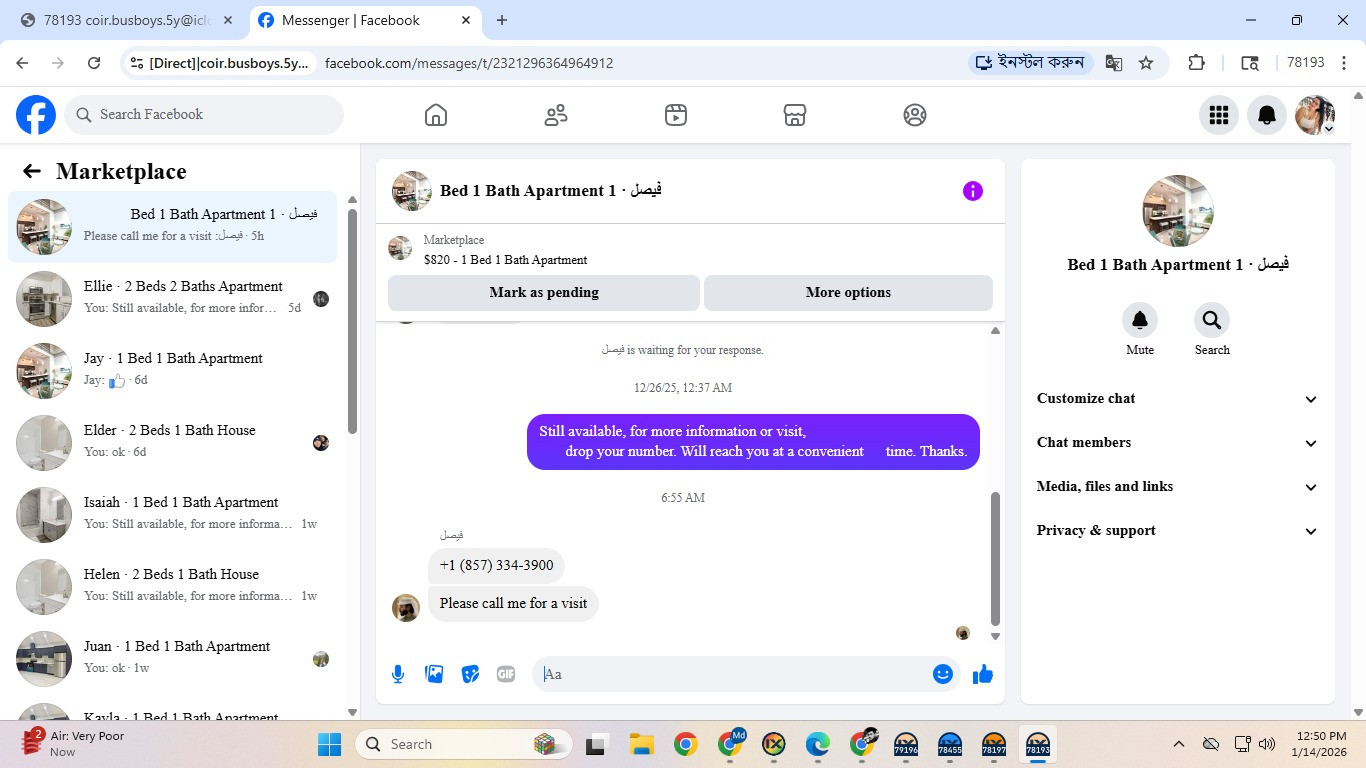Open taskbar clock showing 12:50 PM
Screen dimensions: 1366x768
pos(1320,744)
